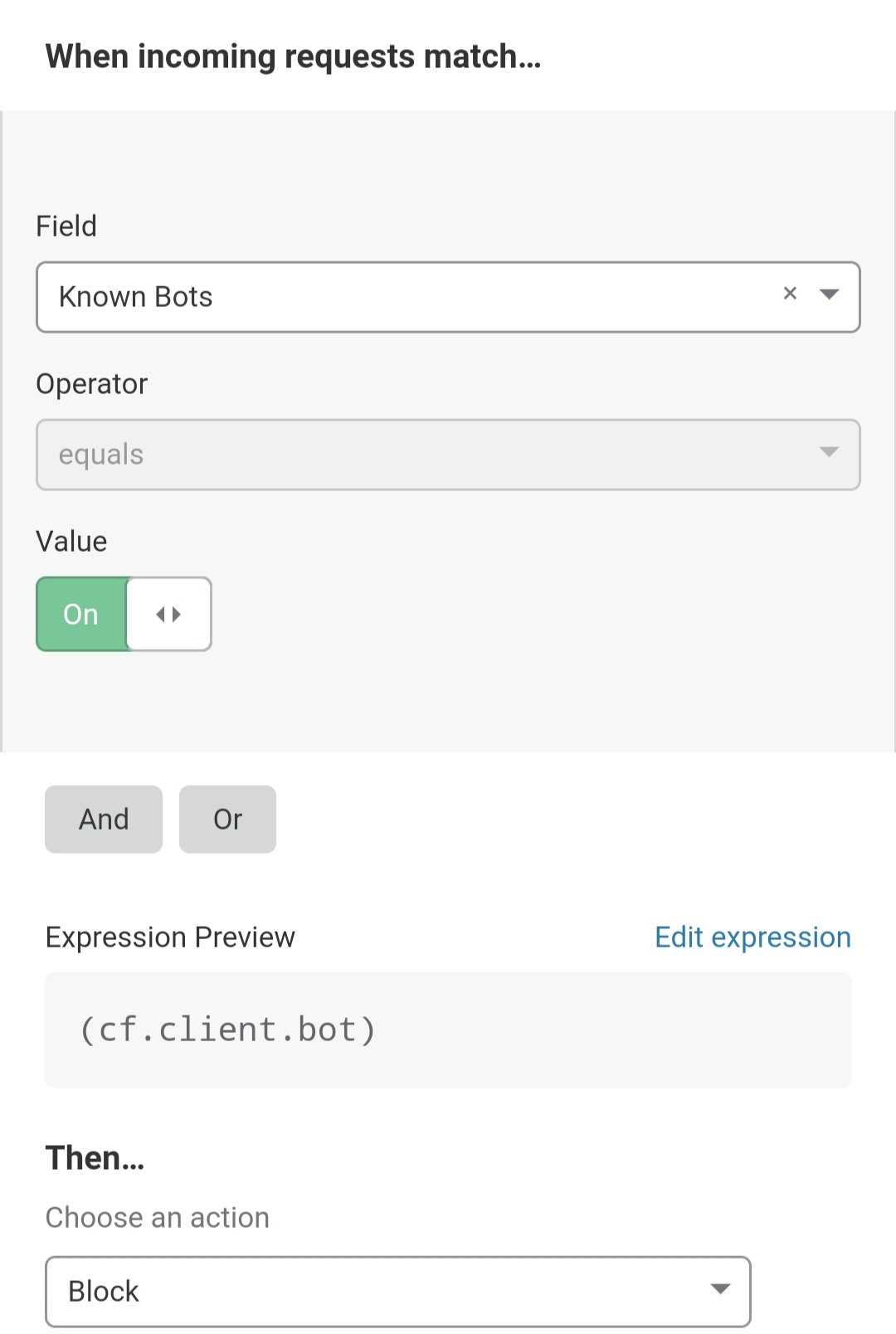Clear the Known Bots field selection
This screenshot has width=896, height=1334.
tap(790, 294)
